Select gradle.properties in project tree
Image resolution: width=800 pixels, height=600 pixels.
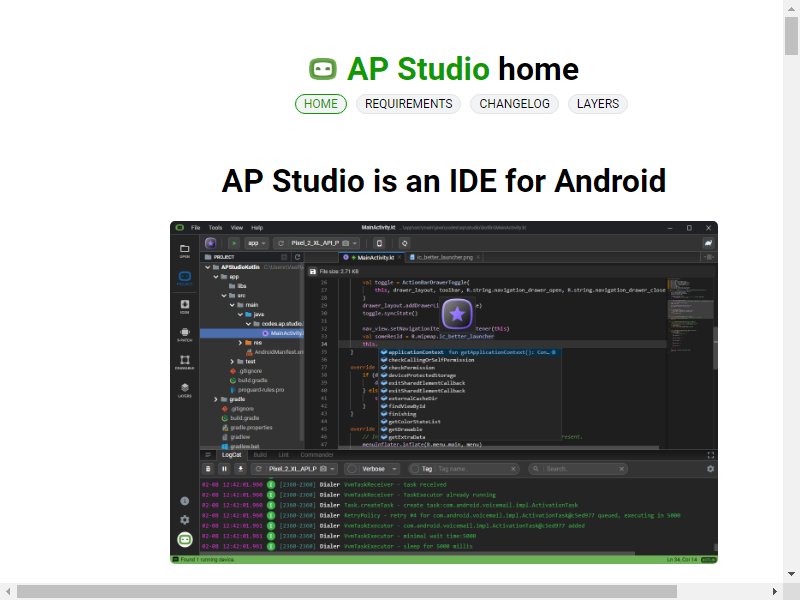[247, 428]
